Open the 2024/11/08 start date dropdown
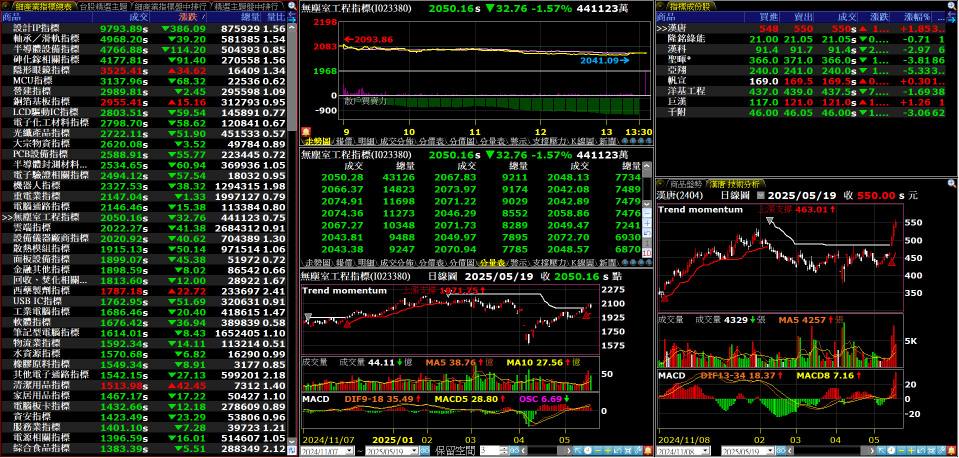Screen dimensions: 959x458 coord(705,451)
